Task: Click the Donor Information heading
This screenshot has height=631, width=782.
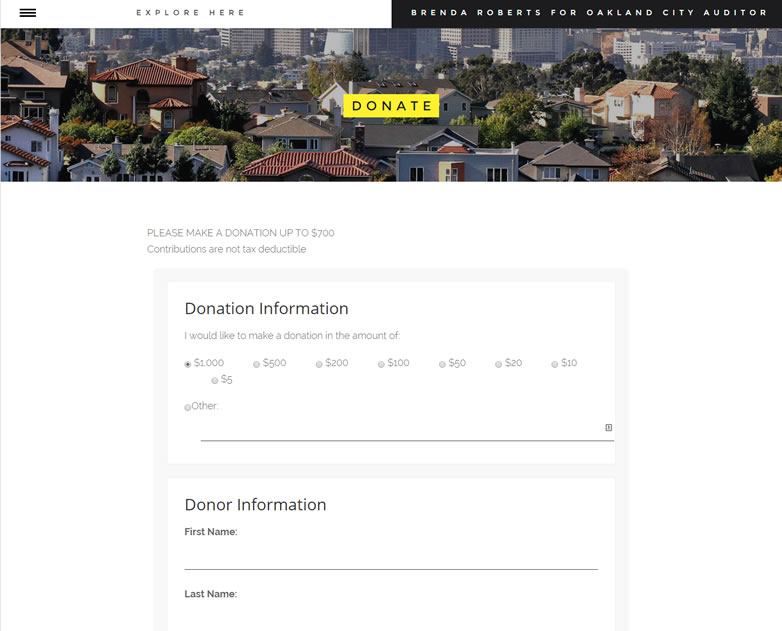Action: (x=255, y=505)
